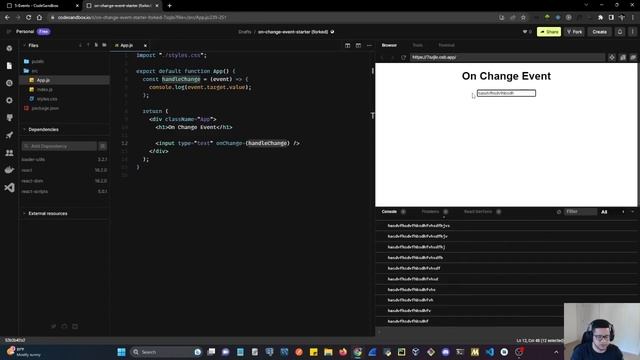Screen dimensions: 640x360
Task: Open styles.css in the file tree
Action: point(47,99)
